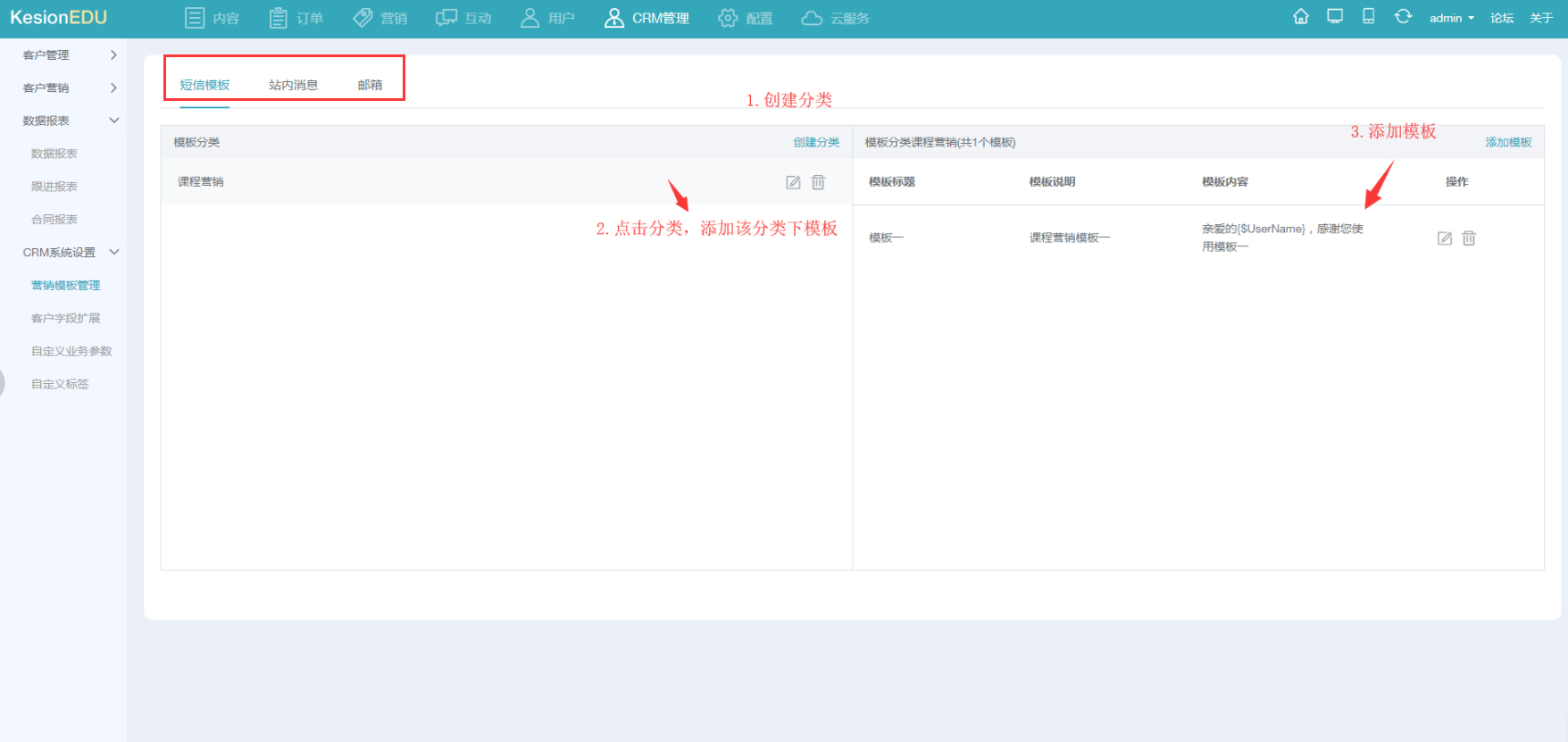1568x742 pixels.
Task: Delete the 模板一 template row
Action: [x=1469, y=238]
